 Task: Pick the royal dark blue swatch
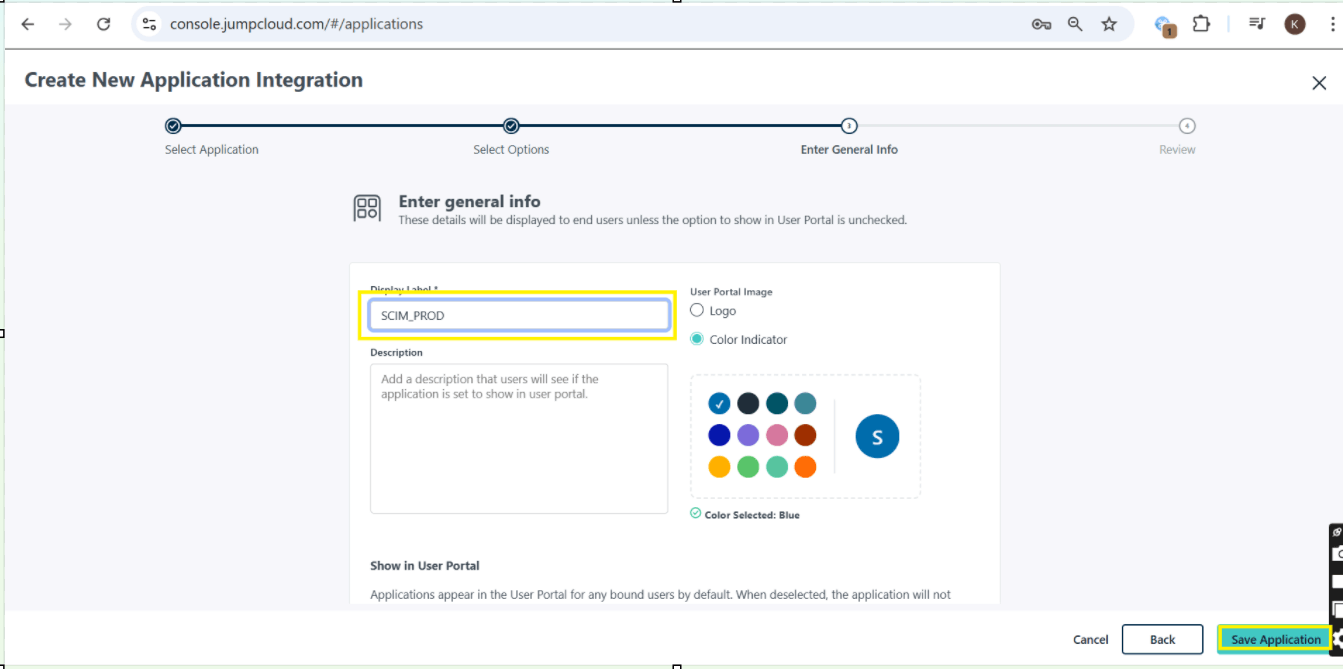tap(719, 435)
